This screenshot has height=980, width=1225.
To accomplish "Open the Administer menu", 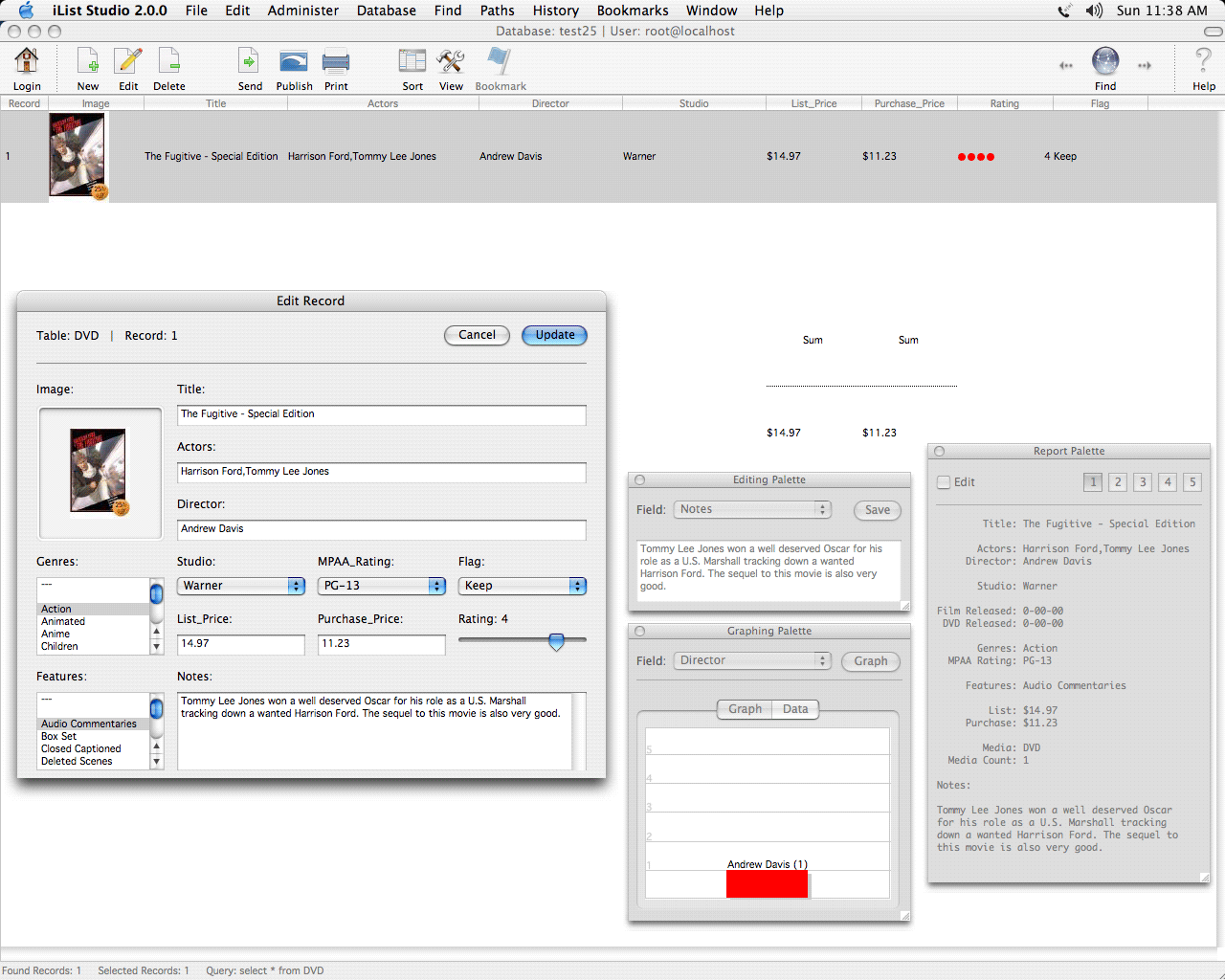I will click(x=303, y=11).
